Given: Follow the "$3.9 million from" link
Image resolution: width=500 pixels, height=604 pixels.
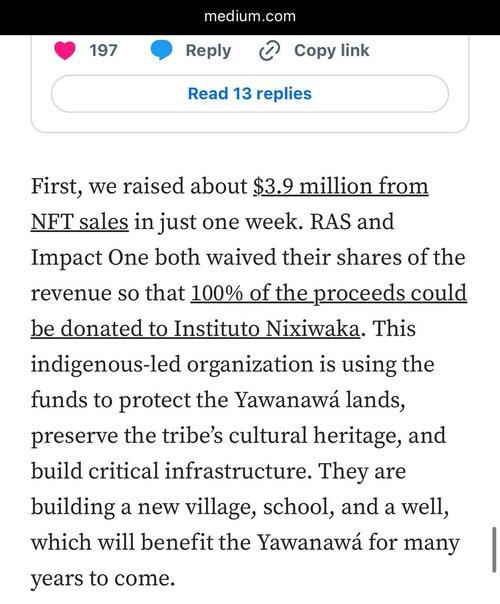Looking at the screenshot, I should pyautogui.click(x=341, y=186).
